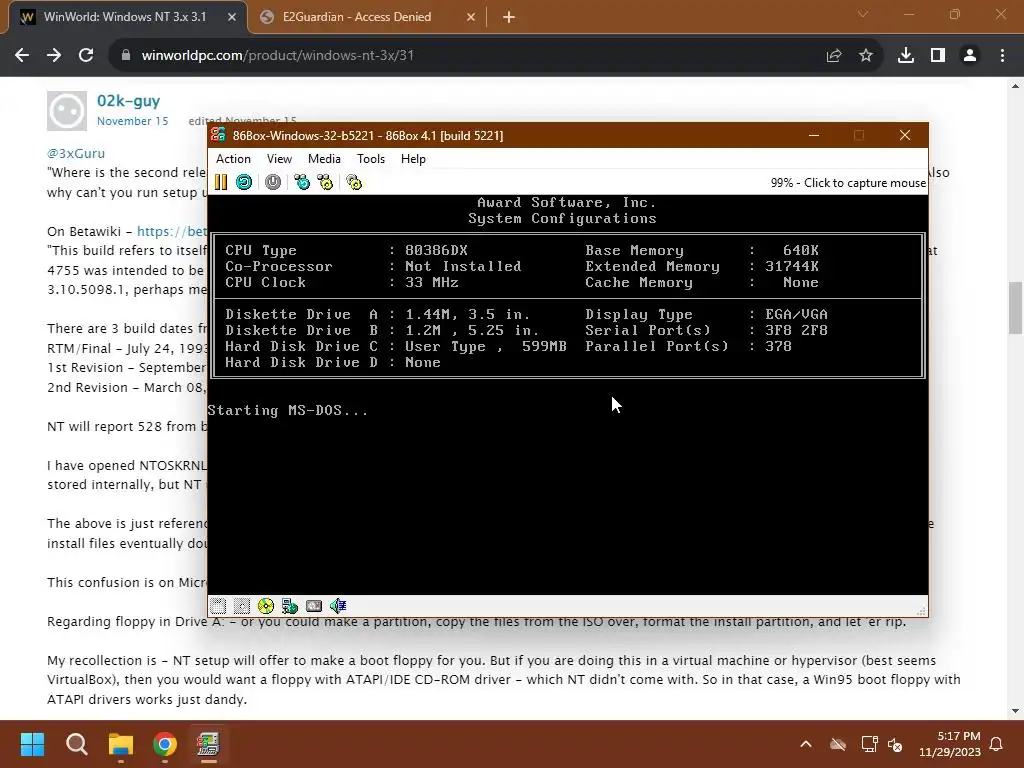The height and width of the screenshot is (768, 1024).
Task: Click the page vertical scrollbar thumb
Action: click(x=1015, y=307)
